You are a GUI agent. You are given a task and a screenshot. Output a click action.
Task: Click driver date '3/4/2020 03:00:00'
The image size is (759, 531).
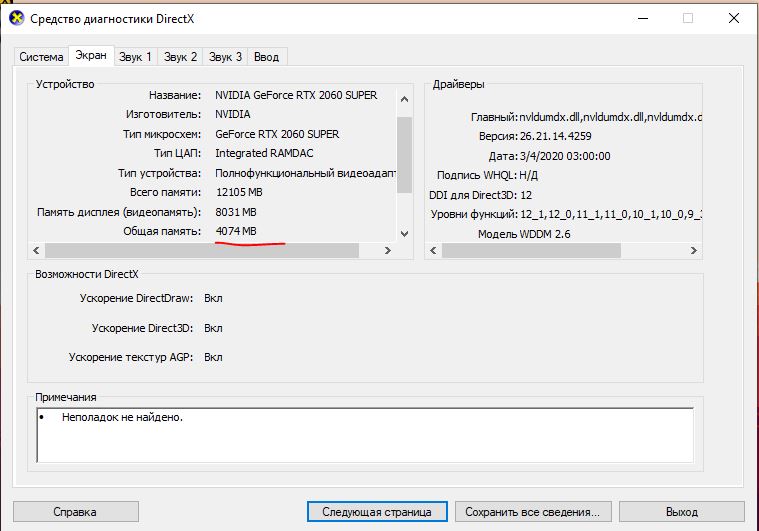[x=565, y=156]
